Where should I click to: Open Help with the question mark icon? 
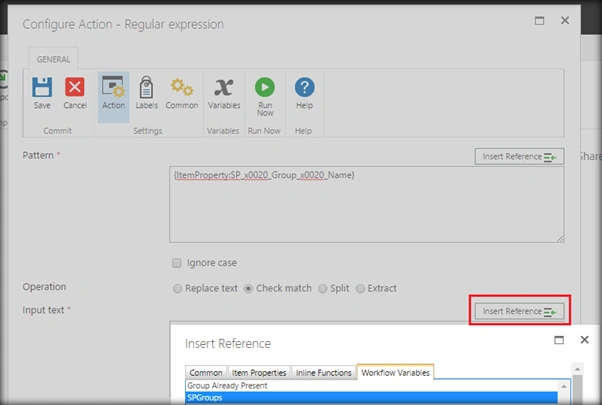[304, 87]
